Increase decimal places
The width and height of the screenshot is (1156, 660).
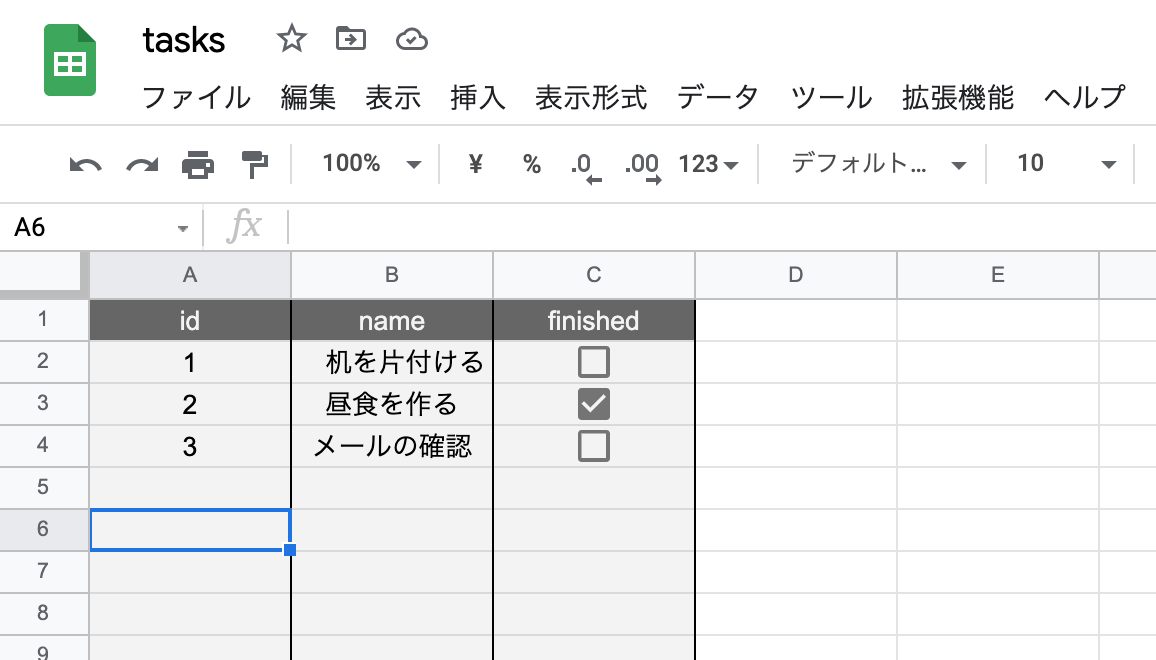642,166
